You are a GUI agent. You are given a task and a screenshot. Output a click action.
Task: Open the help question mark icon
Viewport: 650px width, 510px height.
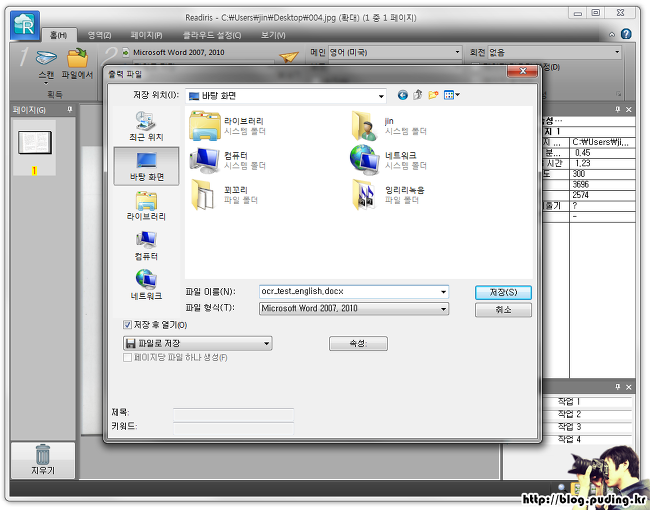coord(626,34)
